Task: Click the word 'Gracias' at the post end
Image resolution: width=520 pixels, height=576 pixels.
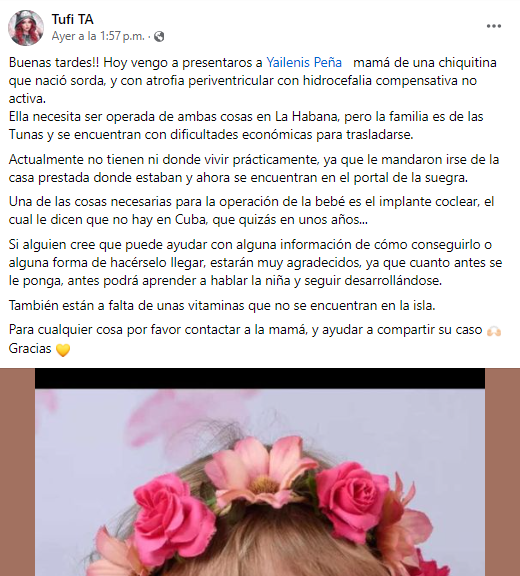Action: pyautogui.click(x=30, y=348)
